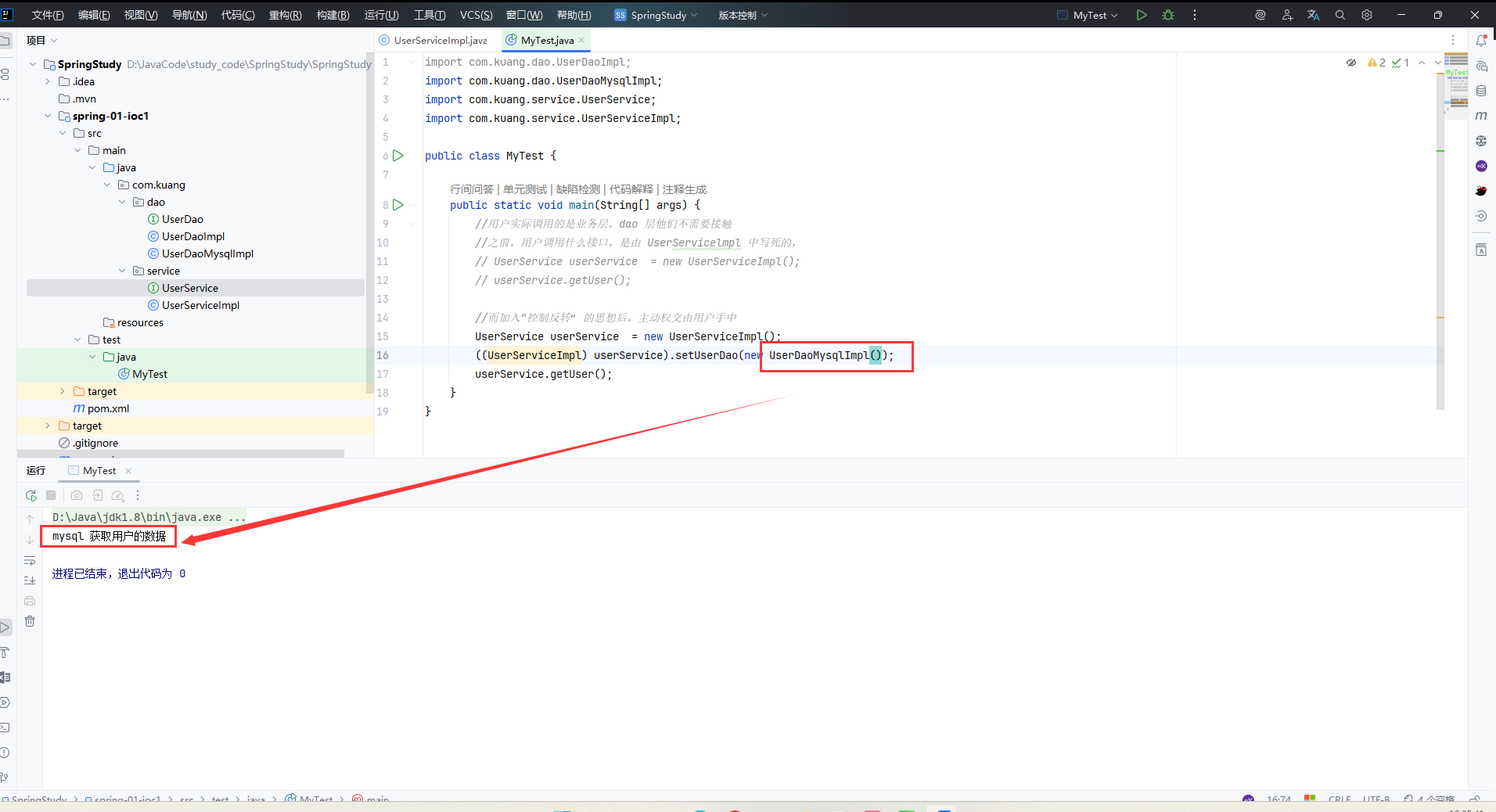Open the 文件(F) menu

pyautogui.click(x=48, y=15)
